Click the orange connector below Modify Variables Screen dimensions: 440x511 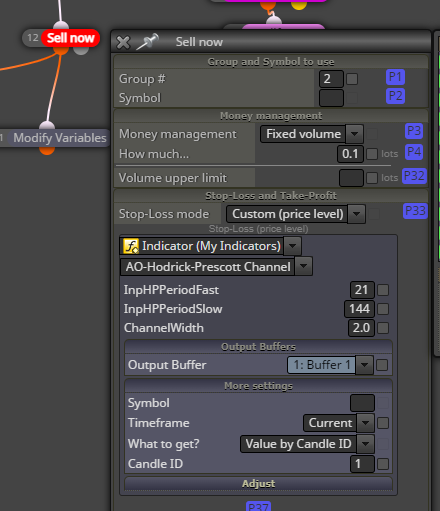[x=47, y=150]
